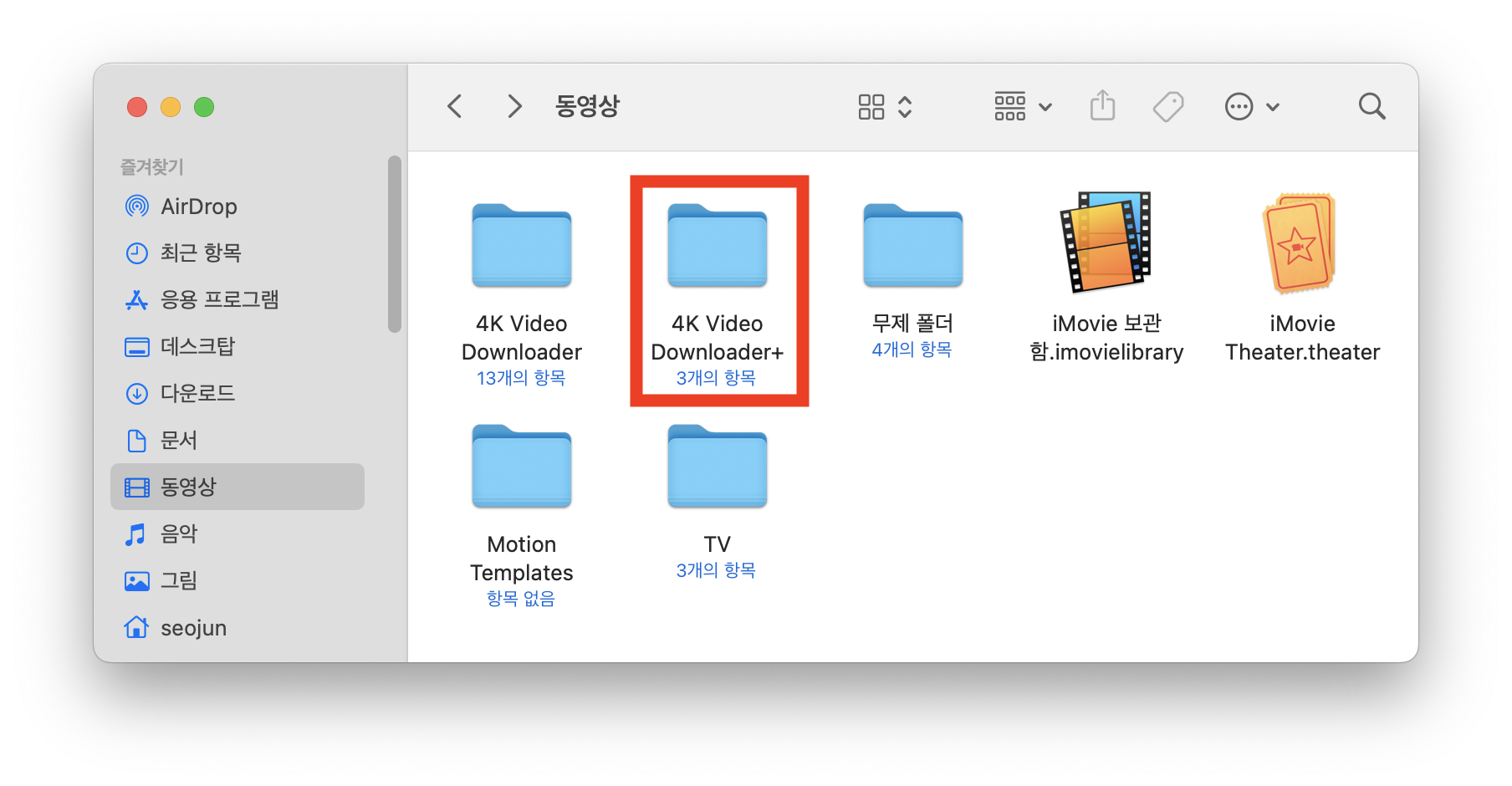
Task: Open 다운로드 in sidebar
Action: coord(238,393)
